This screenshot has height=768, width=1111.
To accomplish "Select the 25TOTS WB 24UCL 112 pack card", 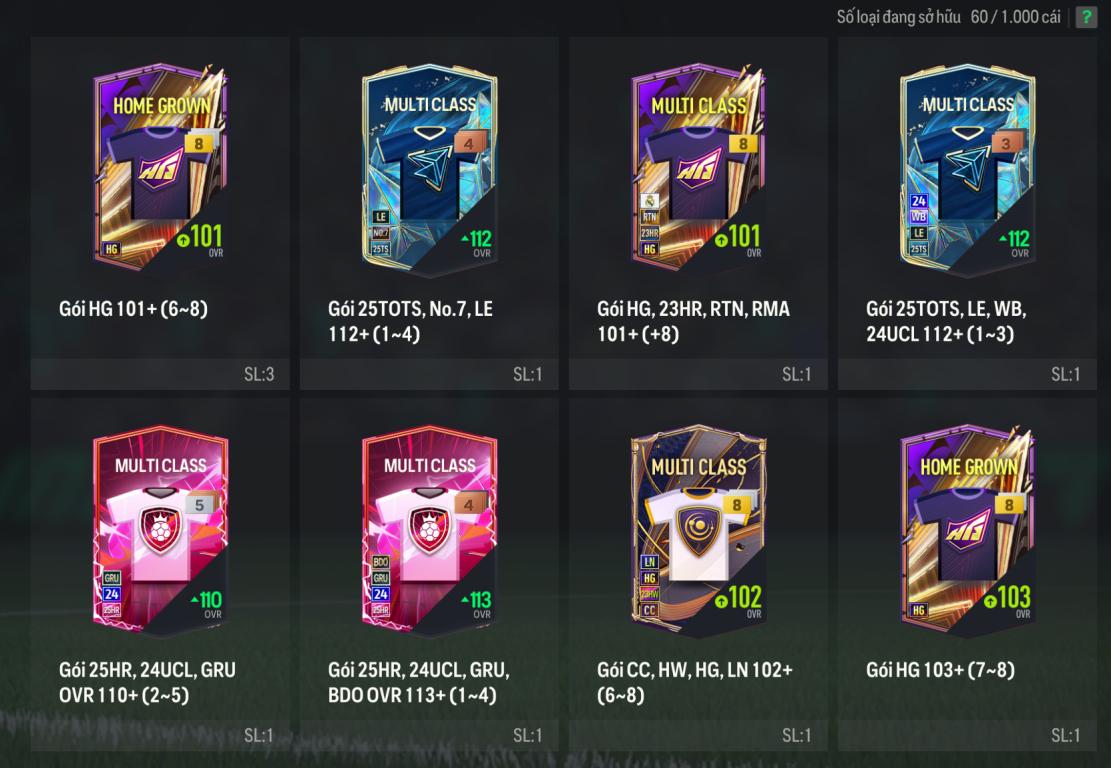I will point(967,170).
